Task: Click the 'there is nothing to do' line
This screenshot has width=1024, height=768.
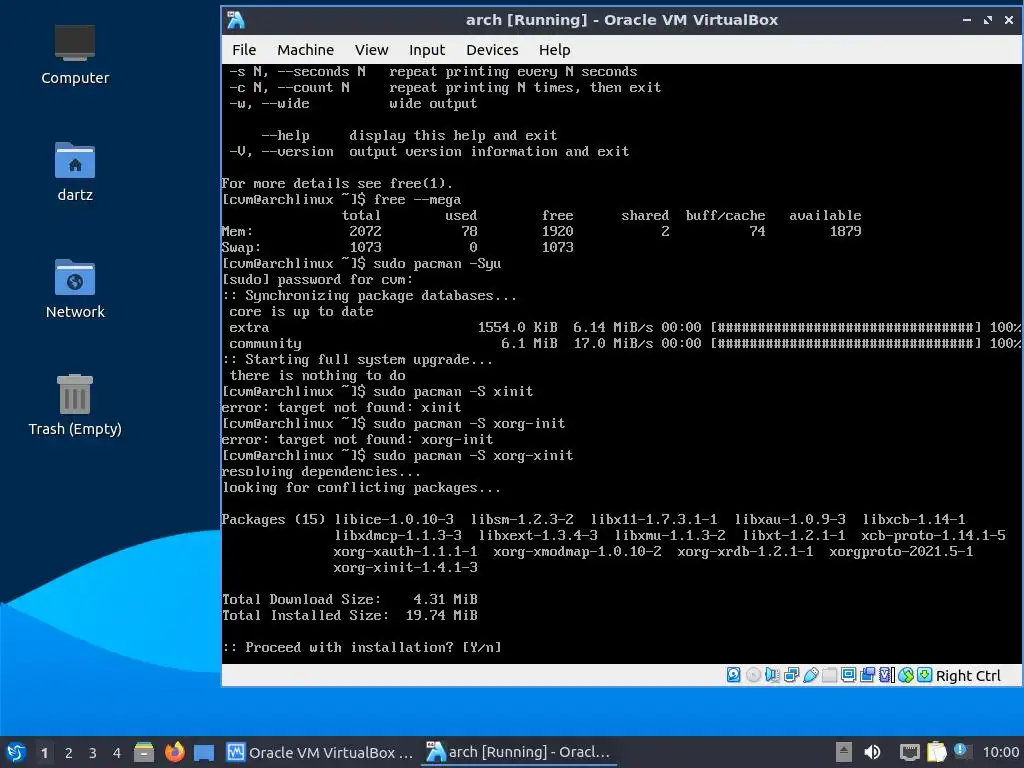Action: pyautogui.click(x=317, y=376)
